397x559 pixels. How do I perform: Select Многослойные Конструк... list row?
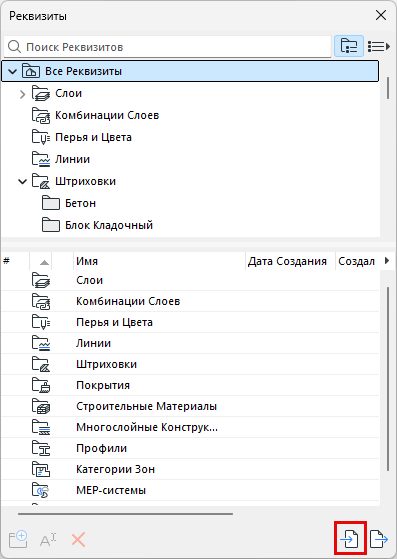tap(190, 427)
